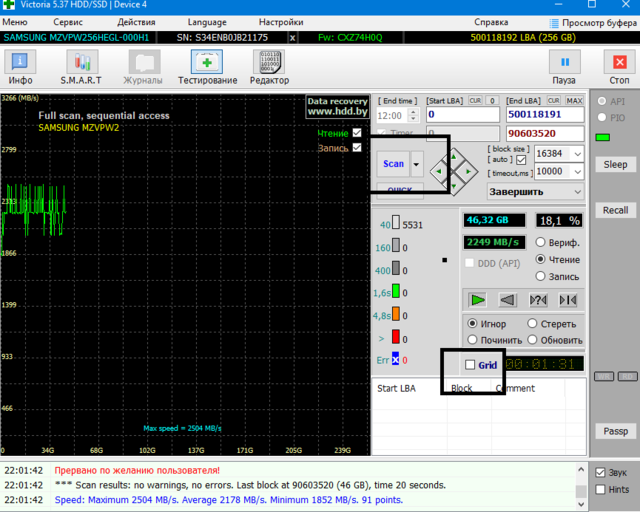Select the Вериф. radio button
Image resolution: width=640 pixels, height=512 pixels.
541,242
